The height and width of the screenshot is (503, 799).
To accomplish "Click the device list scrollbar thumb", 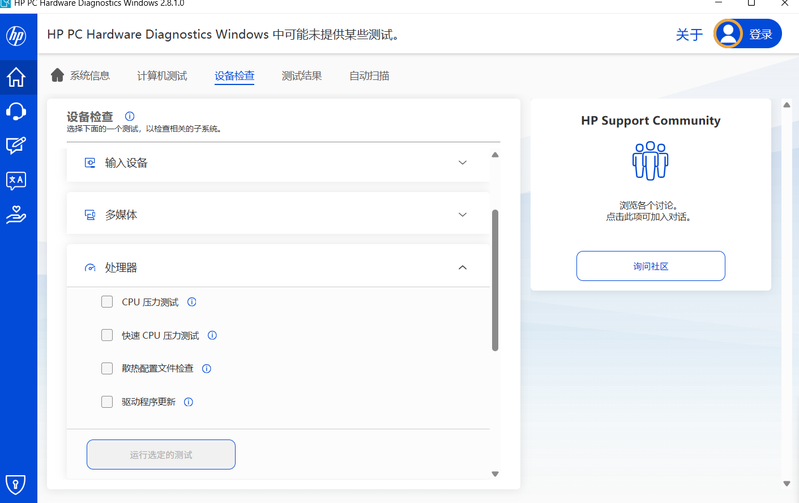I will (495, 280).
